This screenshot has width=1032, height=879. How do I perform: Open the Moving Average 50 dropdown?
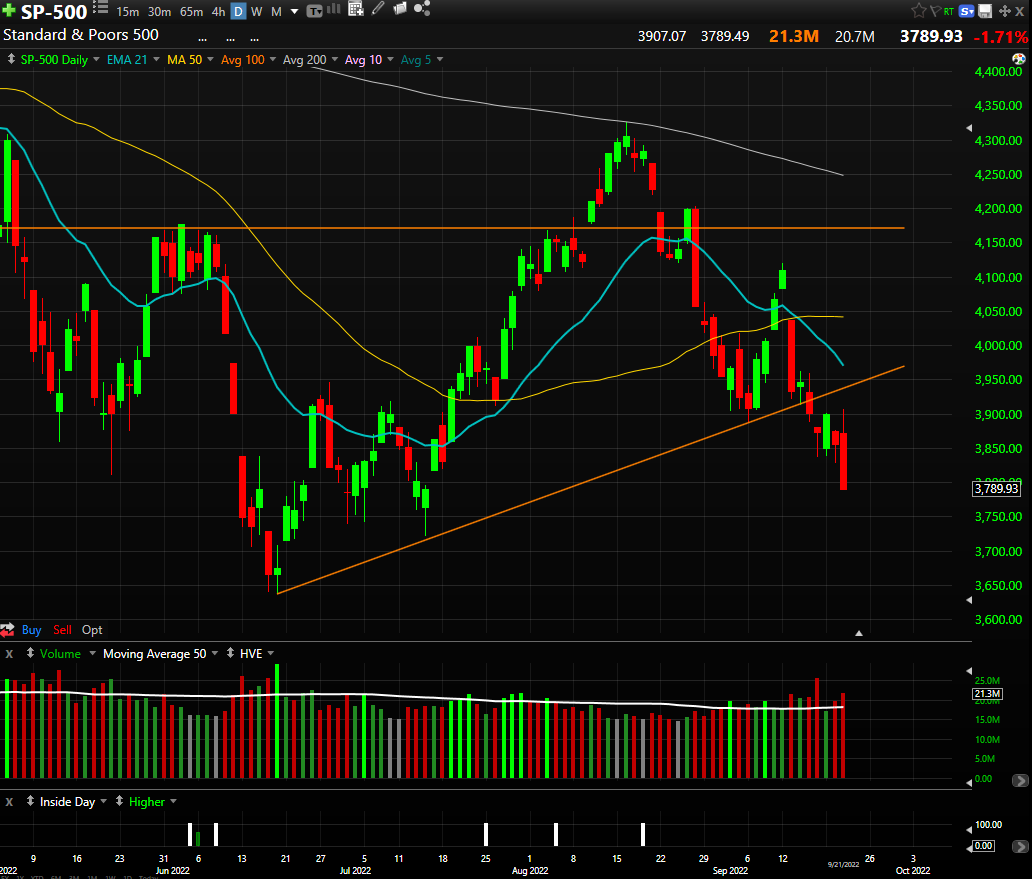click(x=215, y=653)
